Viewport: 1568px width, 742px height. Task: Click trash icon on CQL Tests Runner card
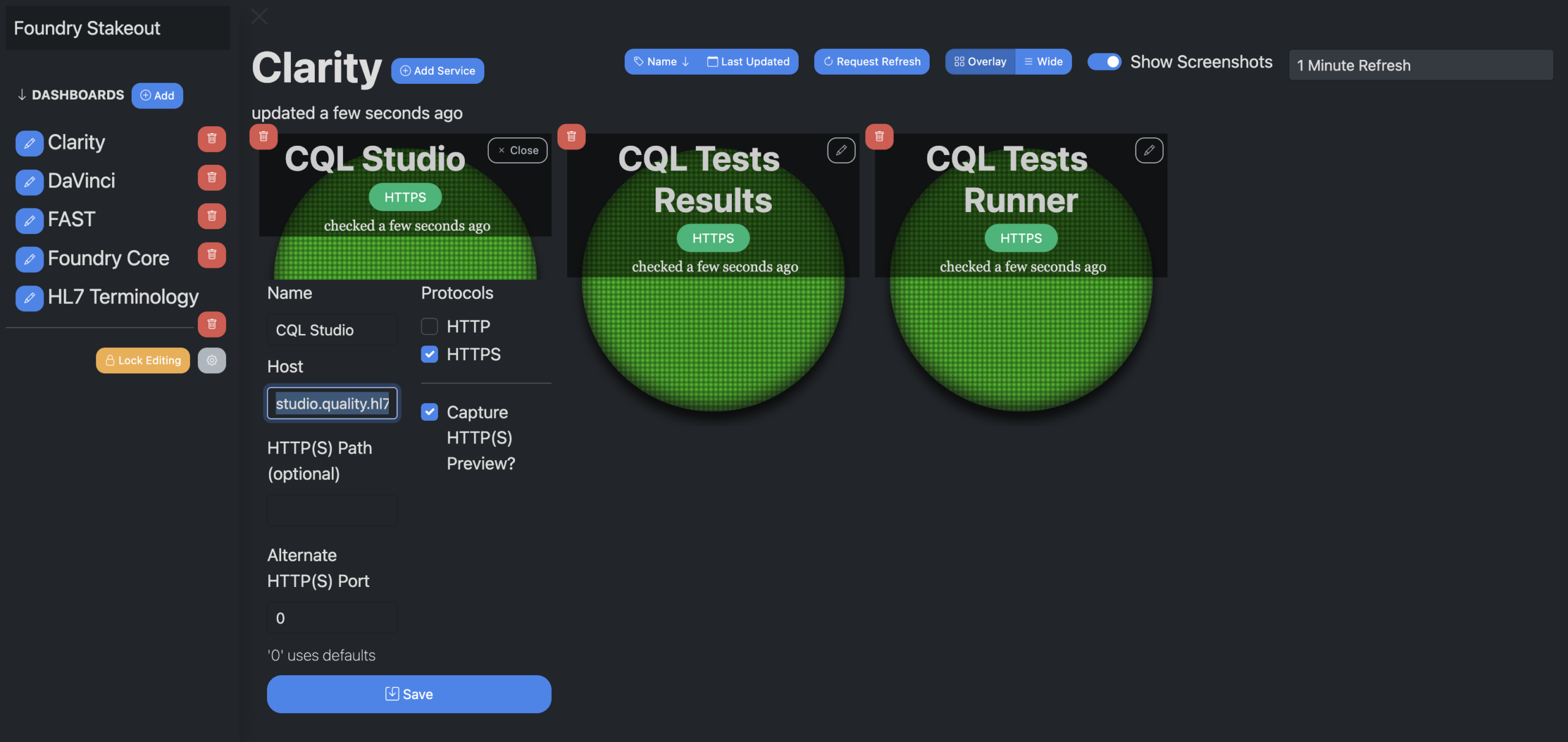(879, 136)
